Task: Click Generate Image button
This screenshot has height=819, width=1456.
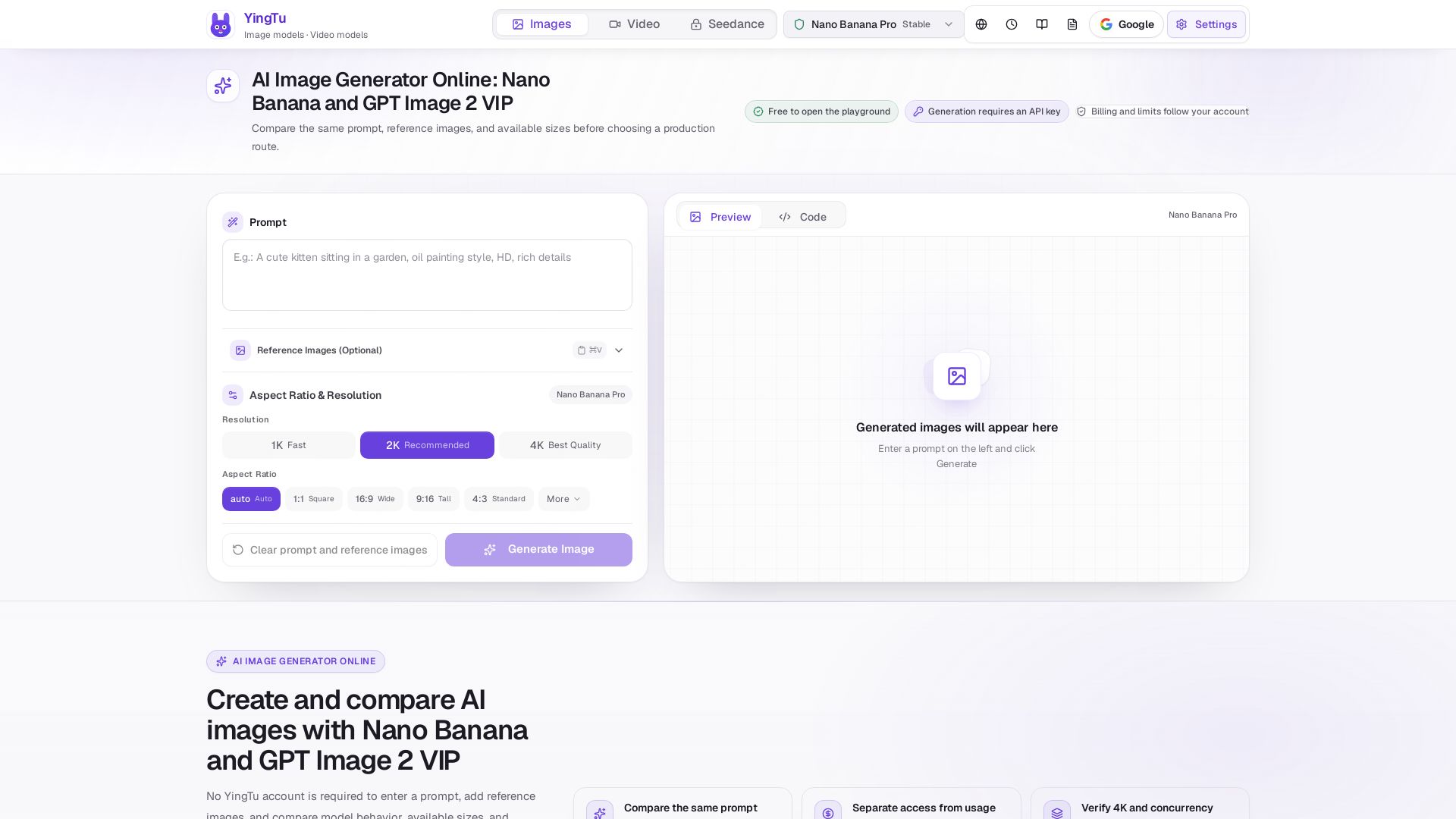Action: click(538, 550)
